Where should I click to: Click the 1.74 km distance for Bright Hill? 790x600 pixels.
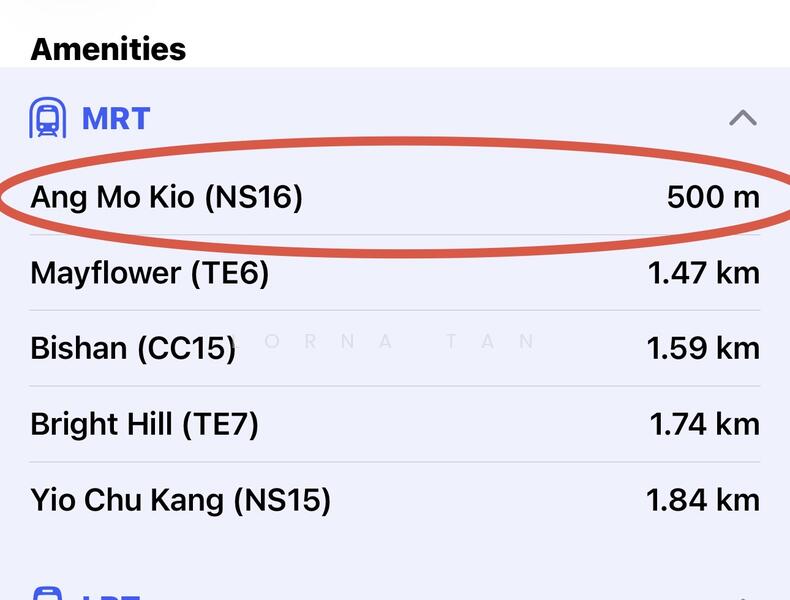coord(704,424)
